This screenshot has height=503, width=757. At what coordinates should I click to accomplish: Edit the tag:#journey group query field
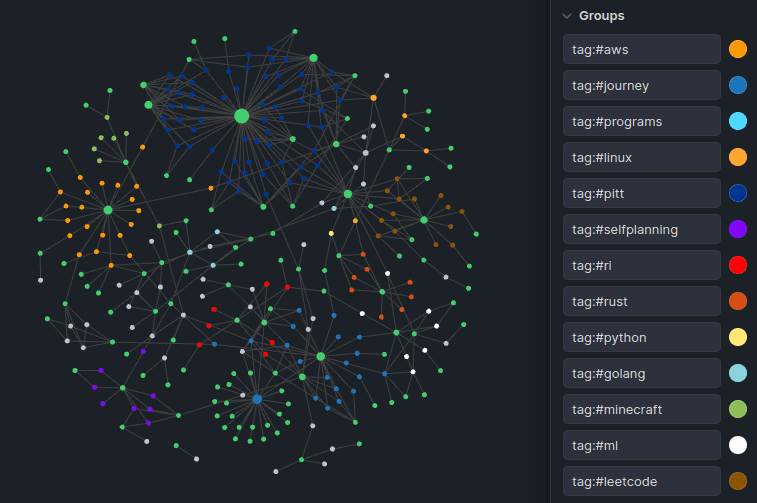pyautogui.click(x=642, y=85)
